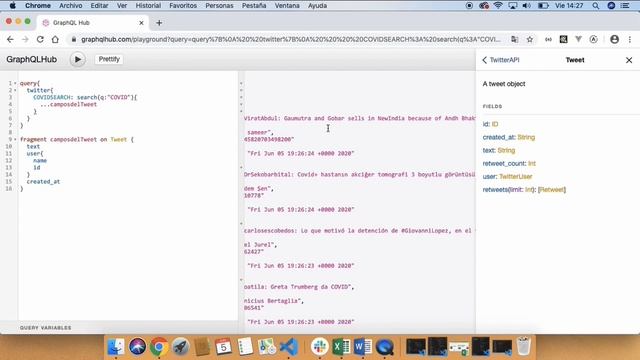The image size is (640, 360).
Task: Click the translate page icon
Action: tap(515, 39)
